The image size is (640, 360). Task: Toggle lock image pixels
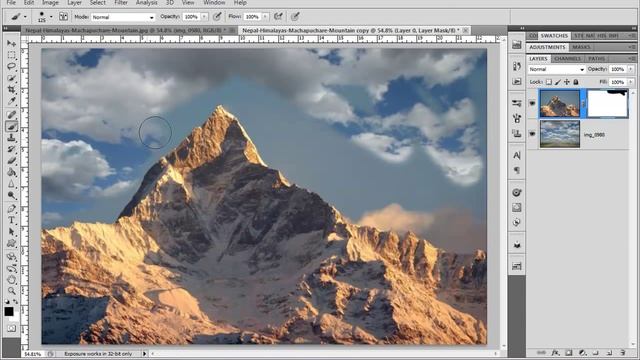click(558, 82)
